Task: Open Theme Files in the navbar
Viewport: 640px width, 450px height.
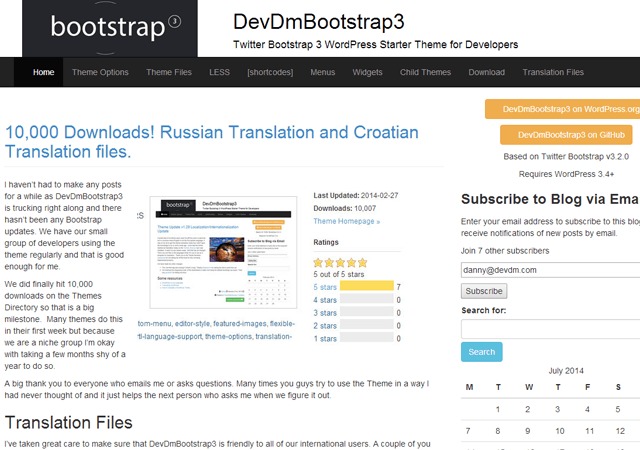Action: [x=169, y=72]
